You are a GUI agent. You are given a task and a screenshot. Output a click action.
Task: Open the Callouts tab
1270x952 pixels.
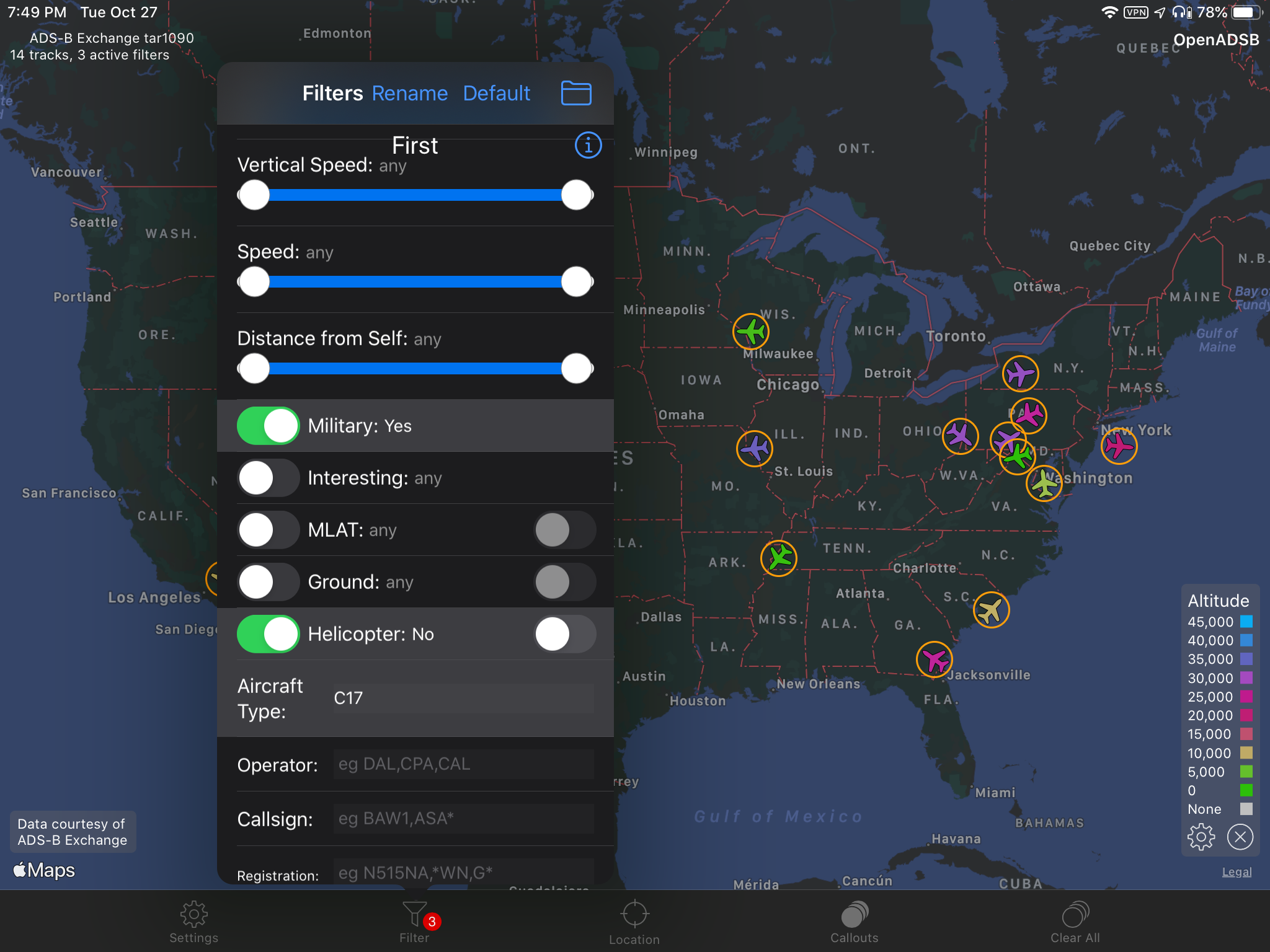[x=855, y=922]
